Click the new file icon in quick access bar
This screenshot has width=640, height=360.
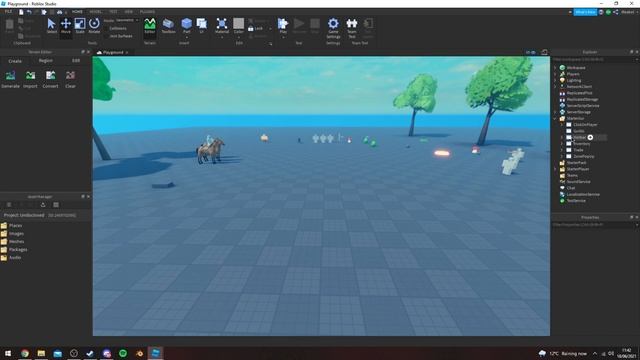coord(21,12)
